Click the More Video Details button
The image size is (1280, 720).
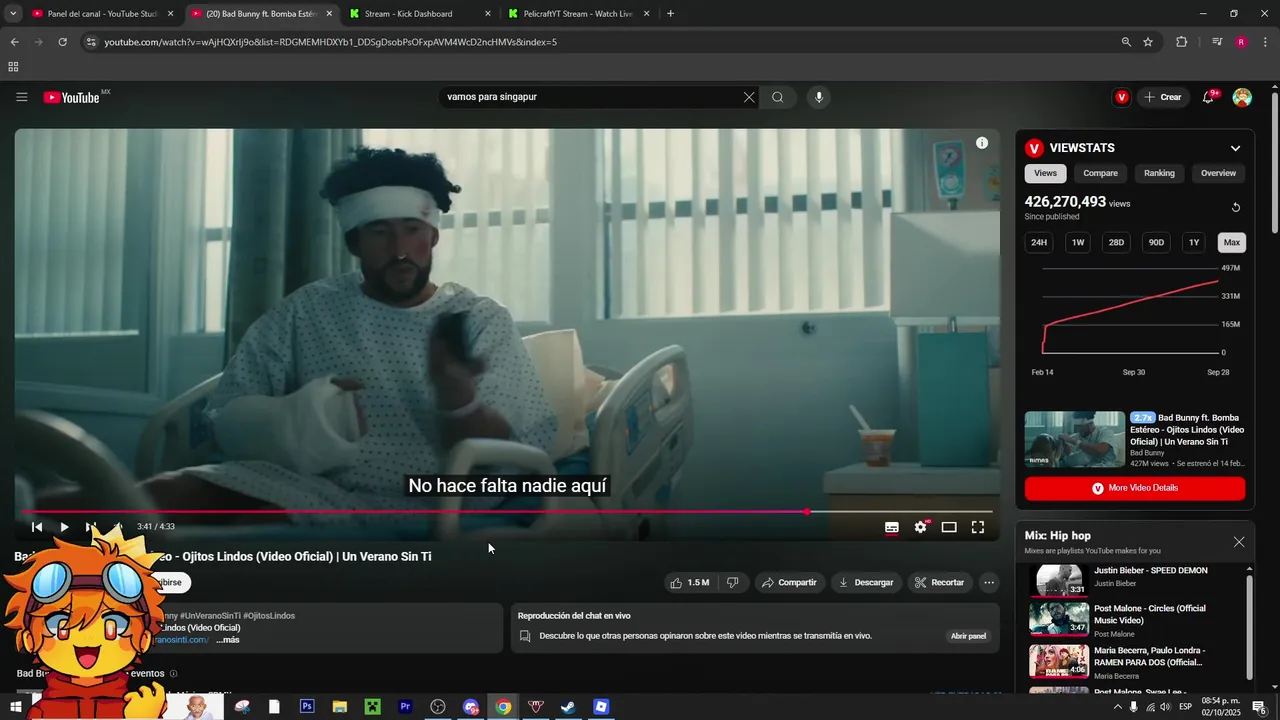(x=1135, y=488)
